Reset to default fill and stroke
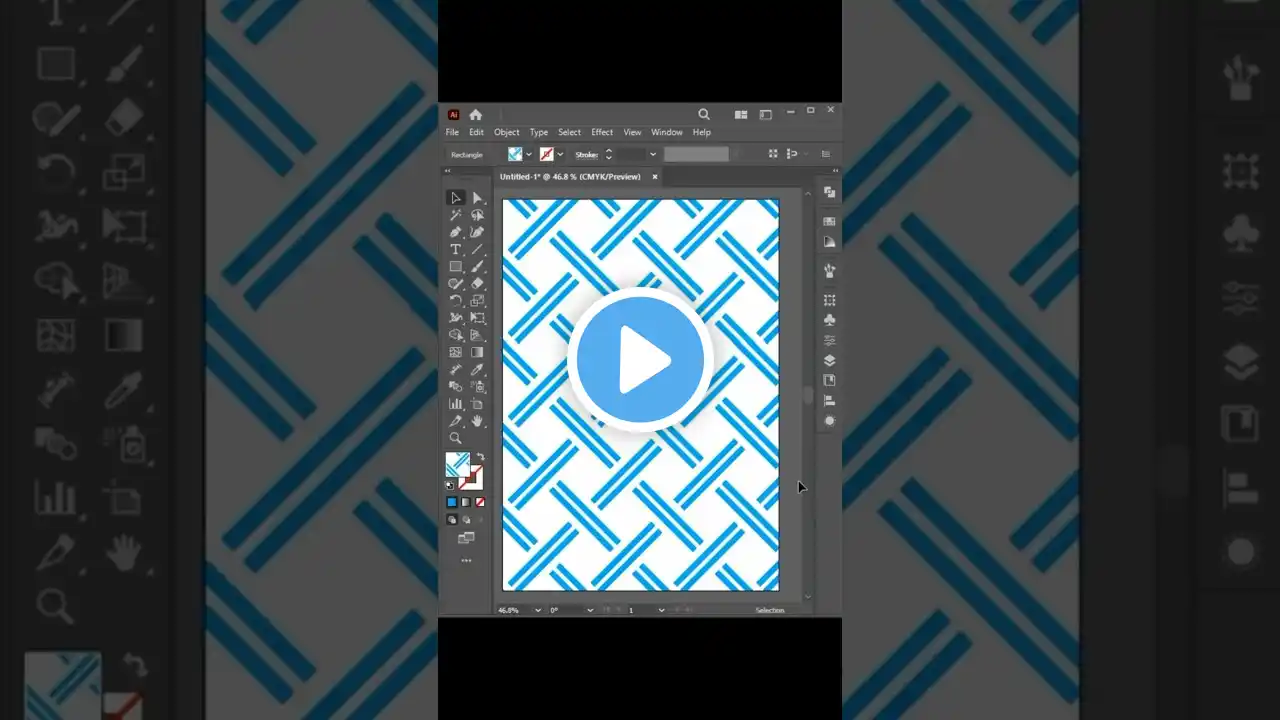This screenshot has height=720, width=1280. tap(450, 485)
